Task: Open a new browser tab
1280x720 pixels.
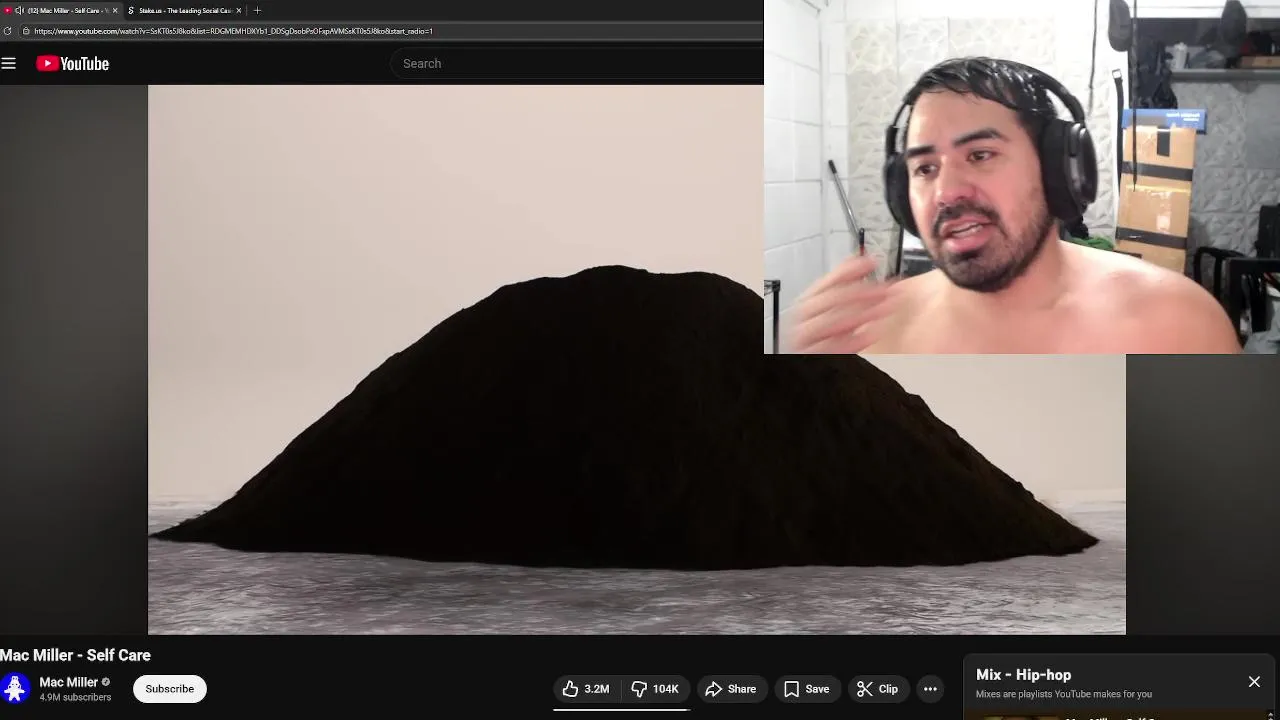Action: point(257,10)
